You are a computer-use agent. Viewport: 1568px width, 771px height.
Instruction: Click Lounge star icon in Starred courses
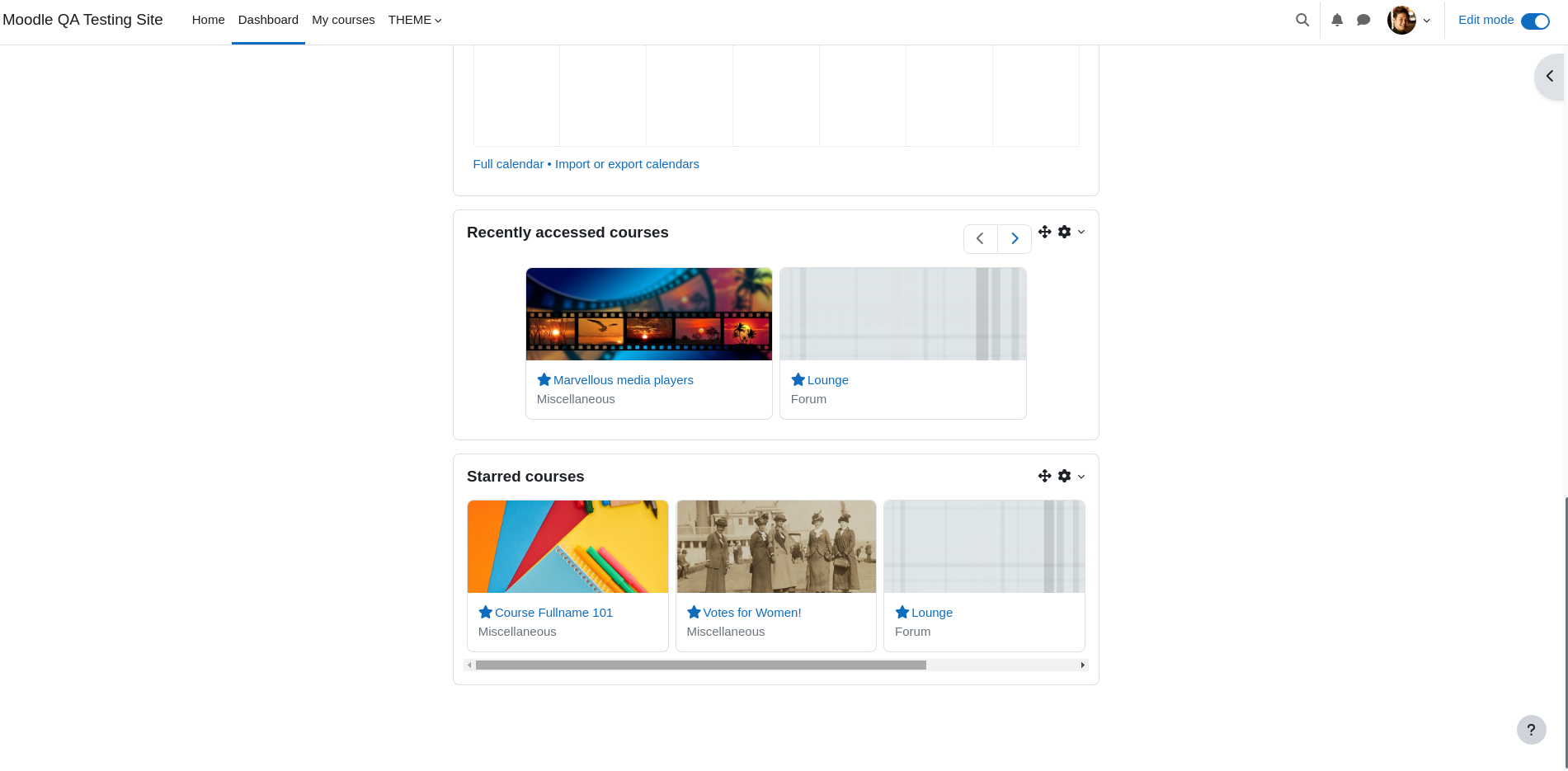coord(902,613)
